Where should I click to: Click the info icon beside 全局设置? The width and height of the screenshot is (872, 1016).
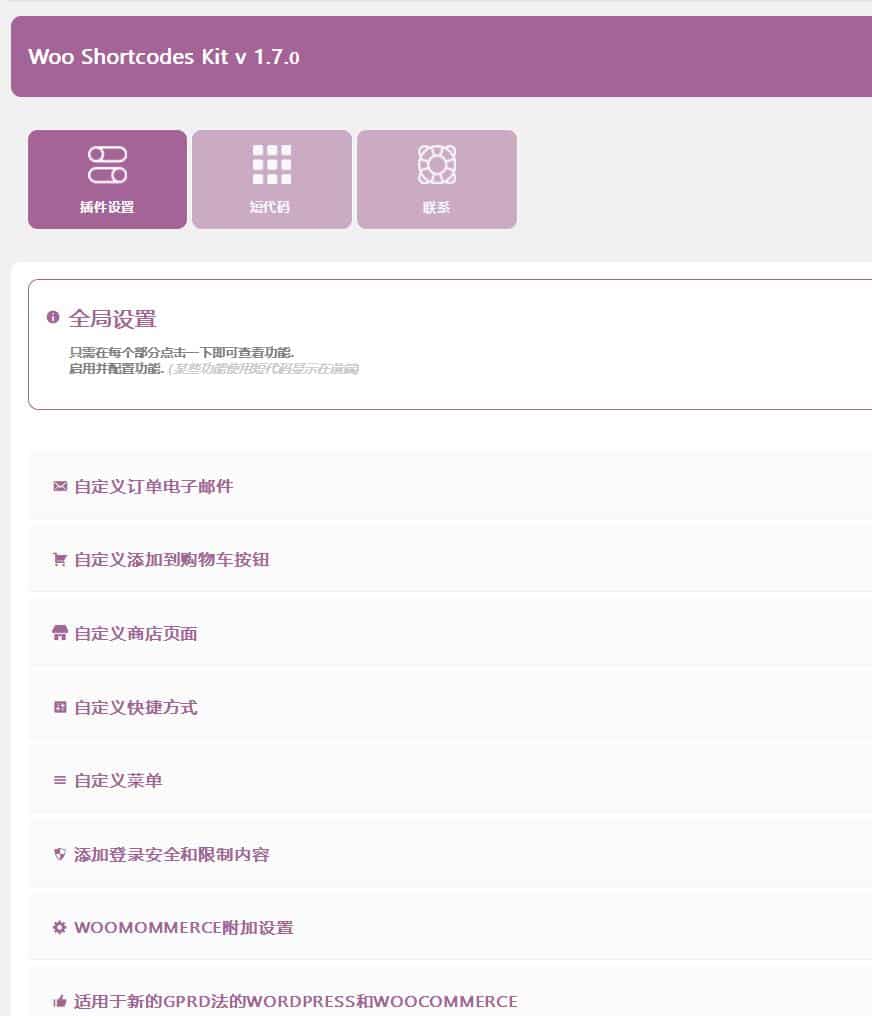53,317
